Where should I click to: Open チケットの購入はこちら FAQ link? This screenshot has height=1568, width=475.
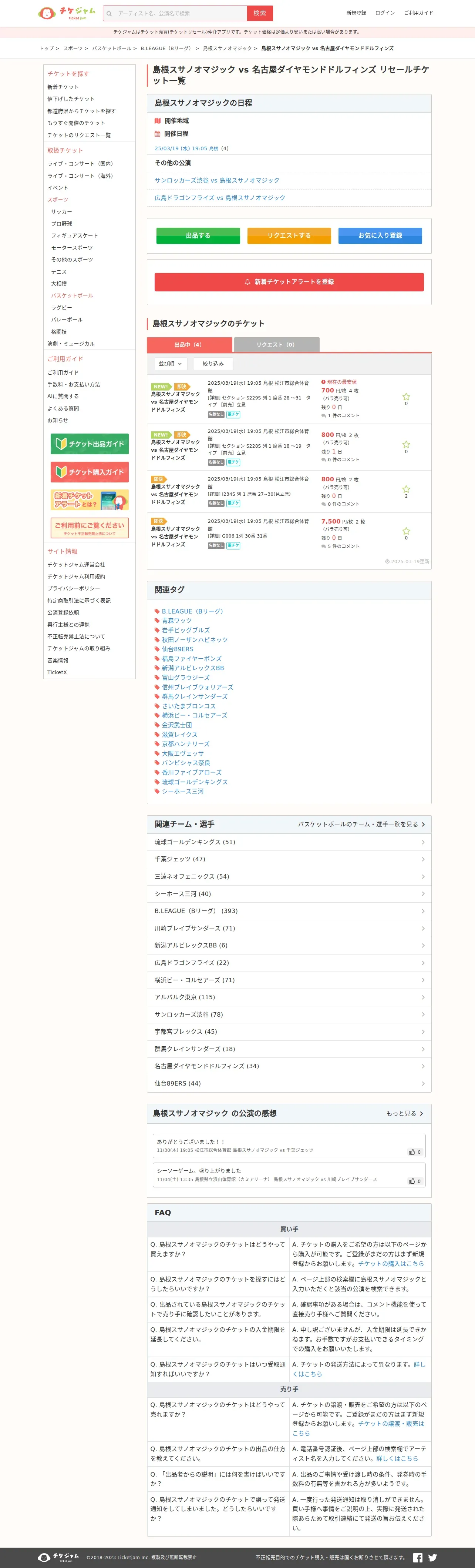390,1264
